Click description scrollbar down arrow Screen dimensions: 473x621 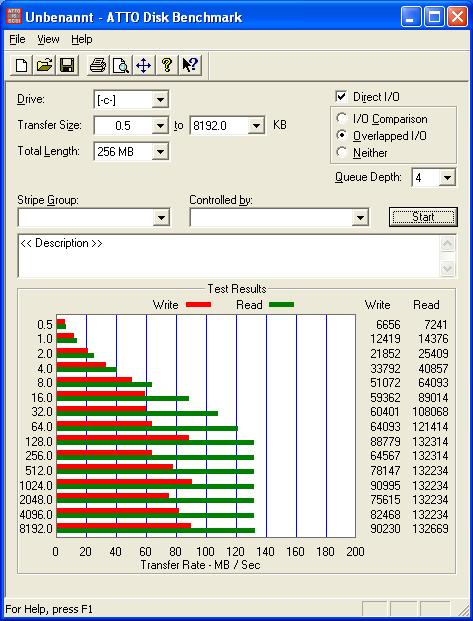[447, 269]
